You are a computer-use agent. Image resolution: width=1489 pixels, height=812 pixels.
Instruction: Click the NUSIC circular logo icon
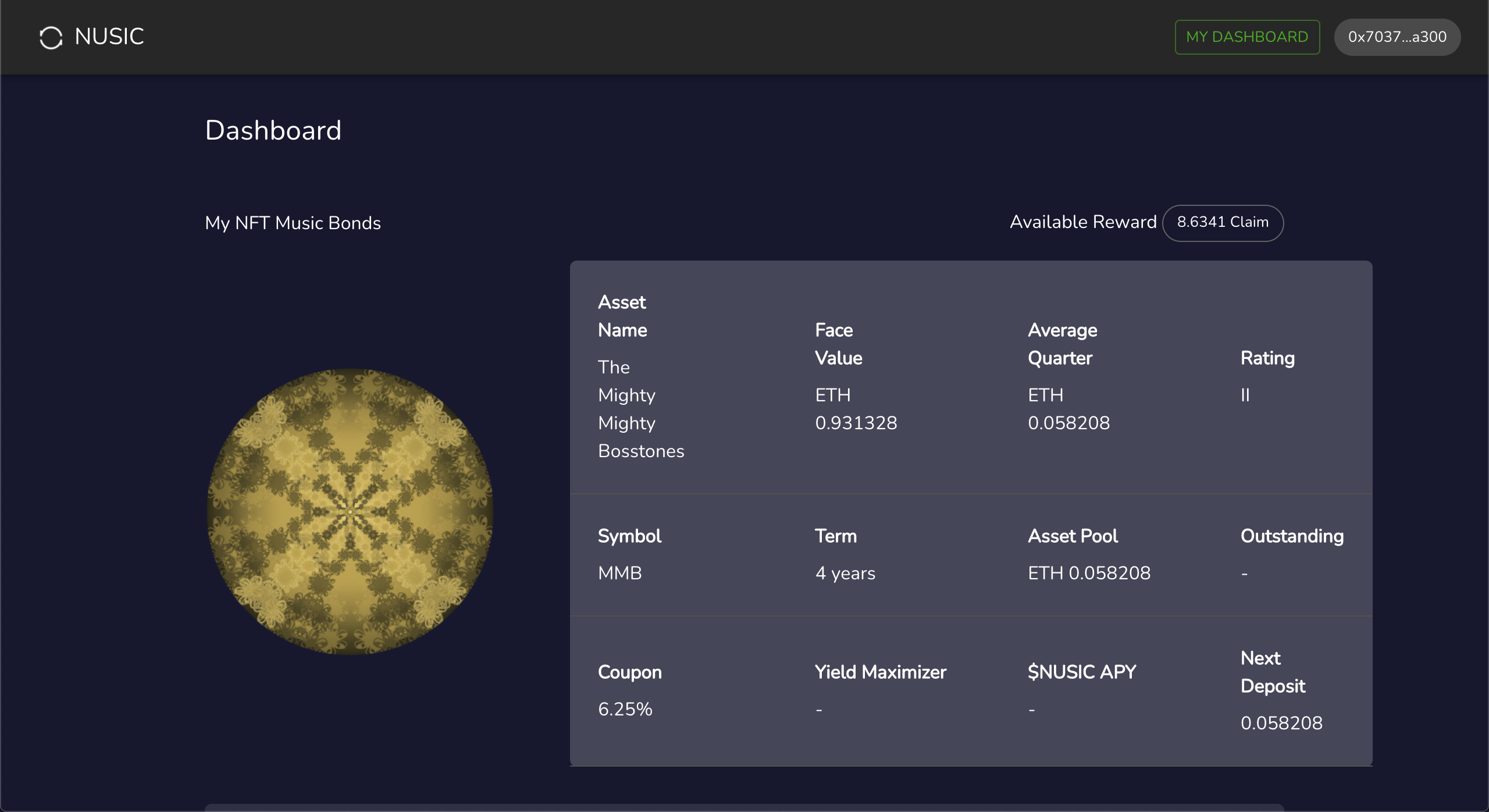(x=51, y=37)
